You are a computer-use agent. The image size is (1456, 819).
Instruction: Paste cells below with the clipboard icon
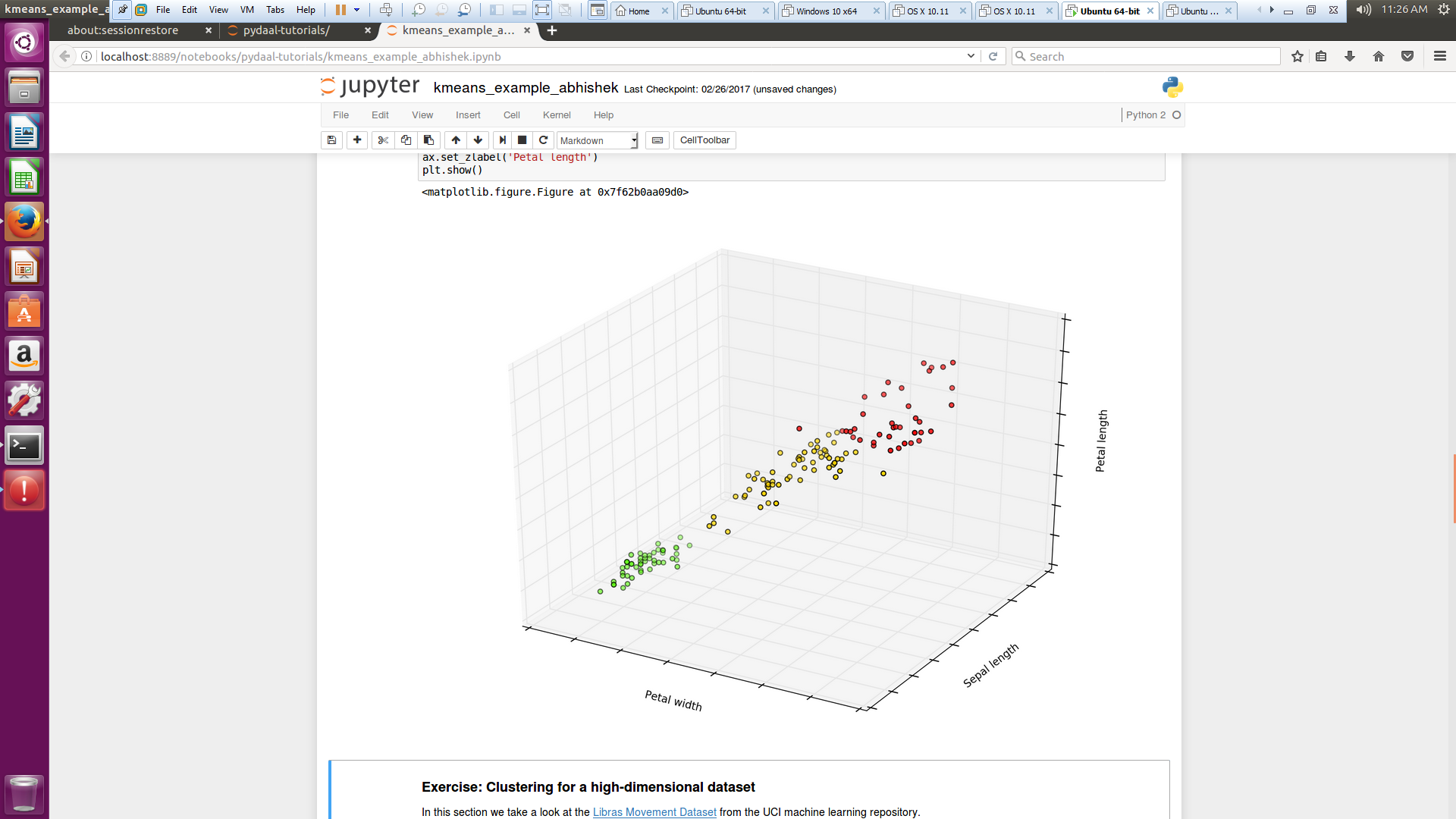click(x=428, y=140)
